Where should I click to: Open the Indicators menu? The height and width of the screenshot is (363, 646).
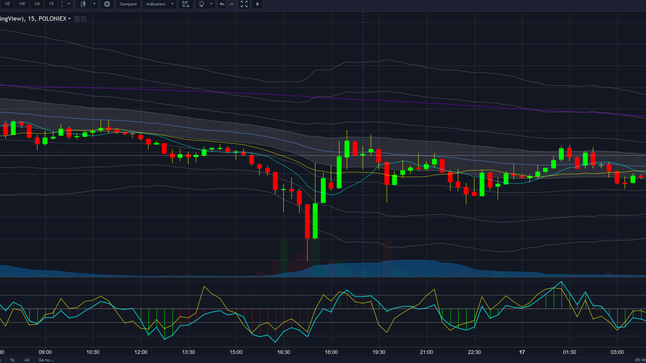(156, 4)
